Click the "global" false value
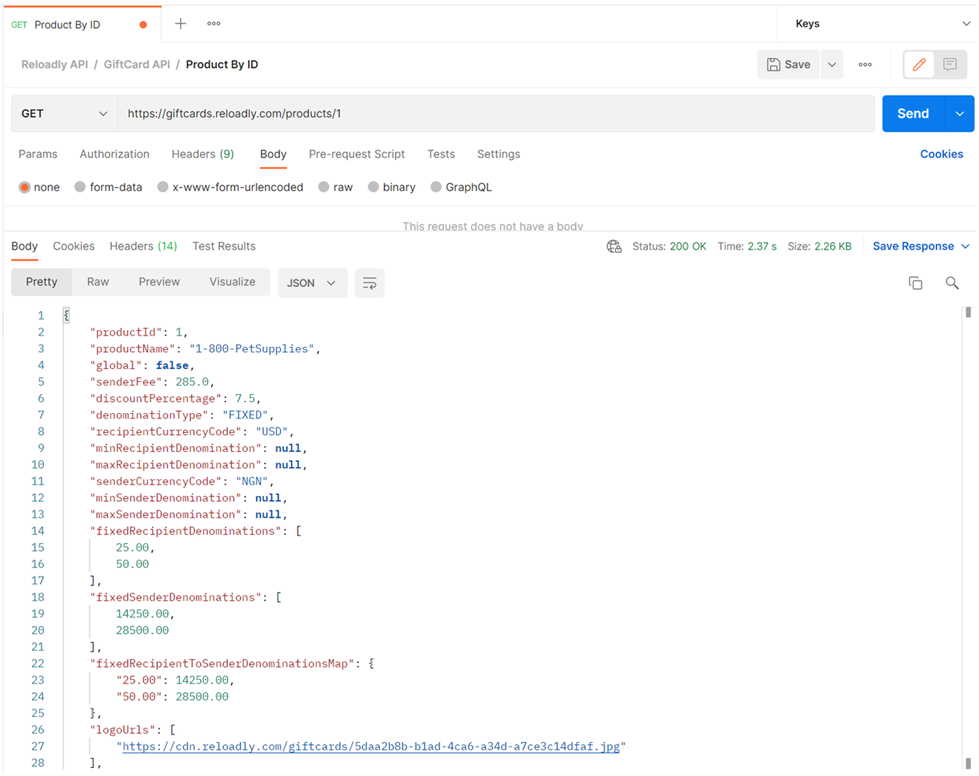 coord(172,366)
